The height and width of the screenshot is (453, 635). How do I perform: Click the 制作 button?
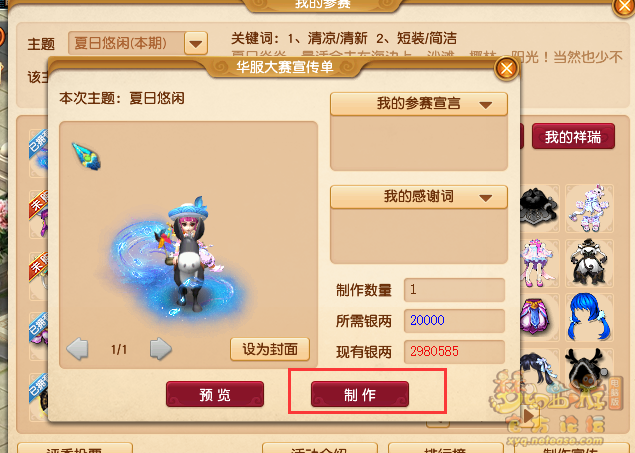click(360, 394)
